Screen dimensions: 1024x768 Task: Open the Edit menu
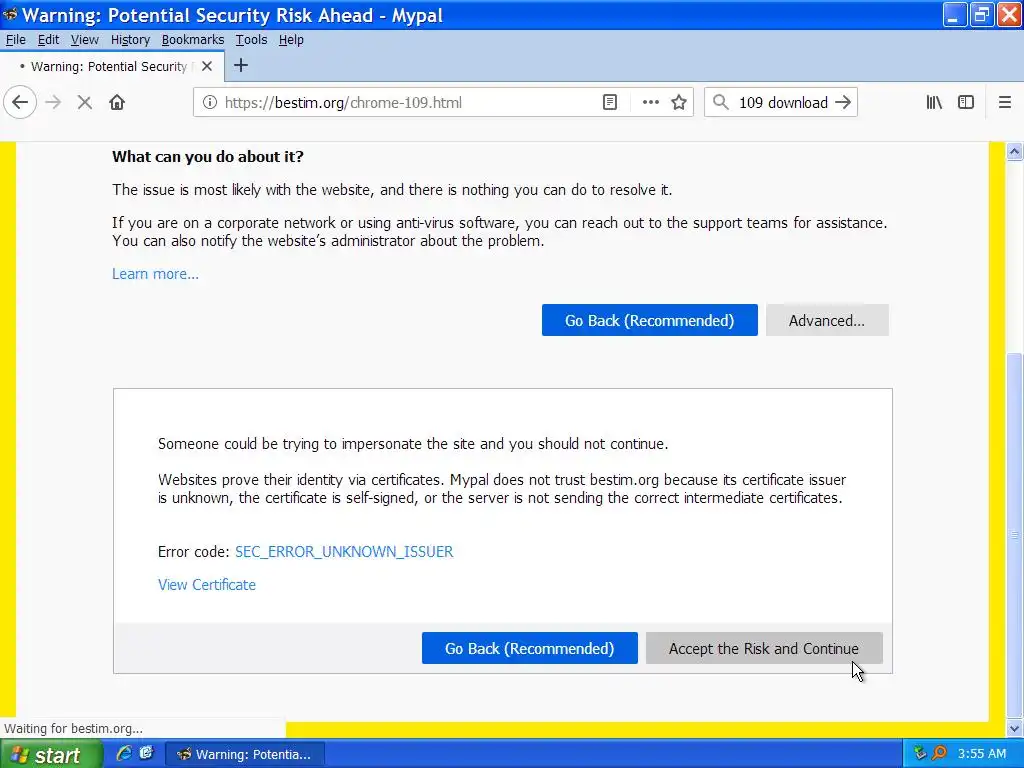[x=48, y=40]
